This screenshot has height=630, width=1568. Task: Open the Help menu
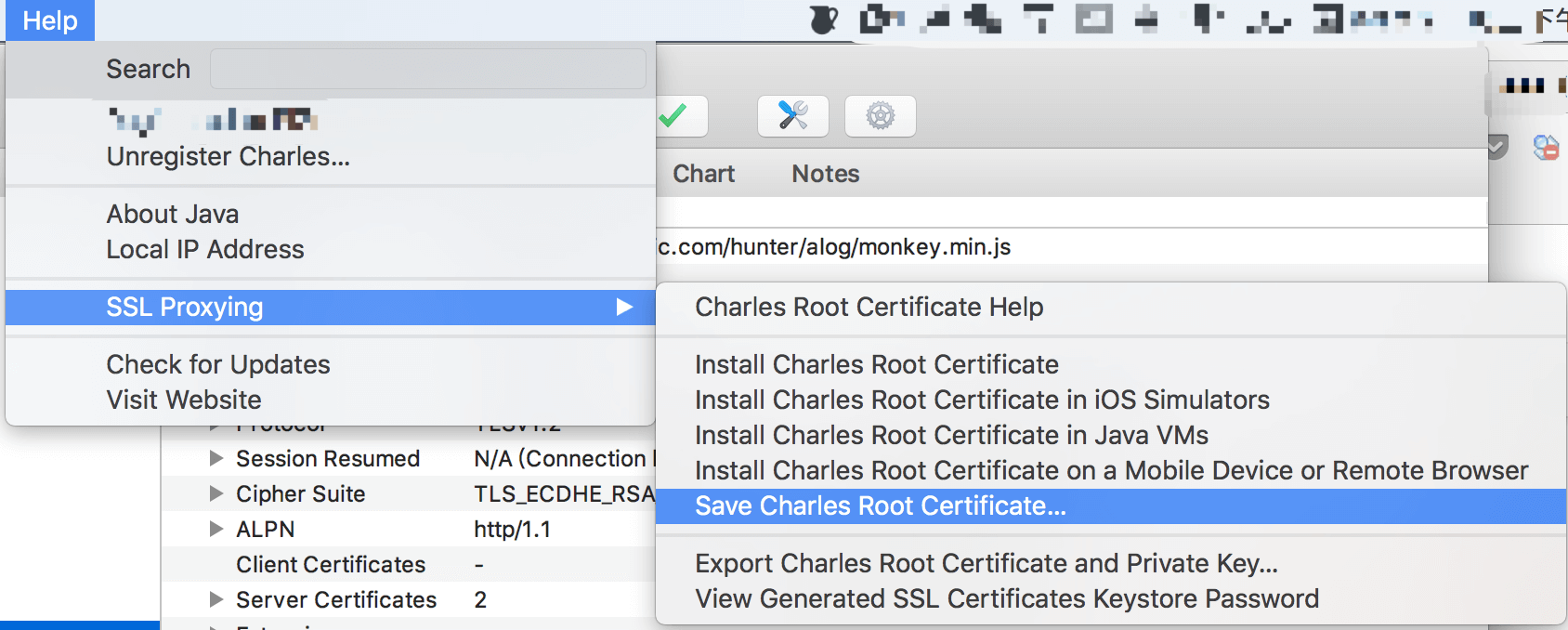(50, 20)
